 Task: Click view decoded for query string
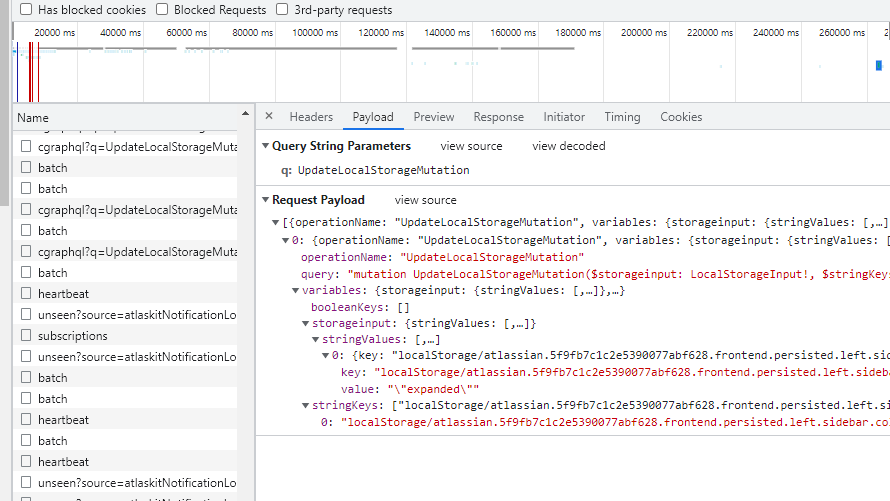tap(568, 146)
